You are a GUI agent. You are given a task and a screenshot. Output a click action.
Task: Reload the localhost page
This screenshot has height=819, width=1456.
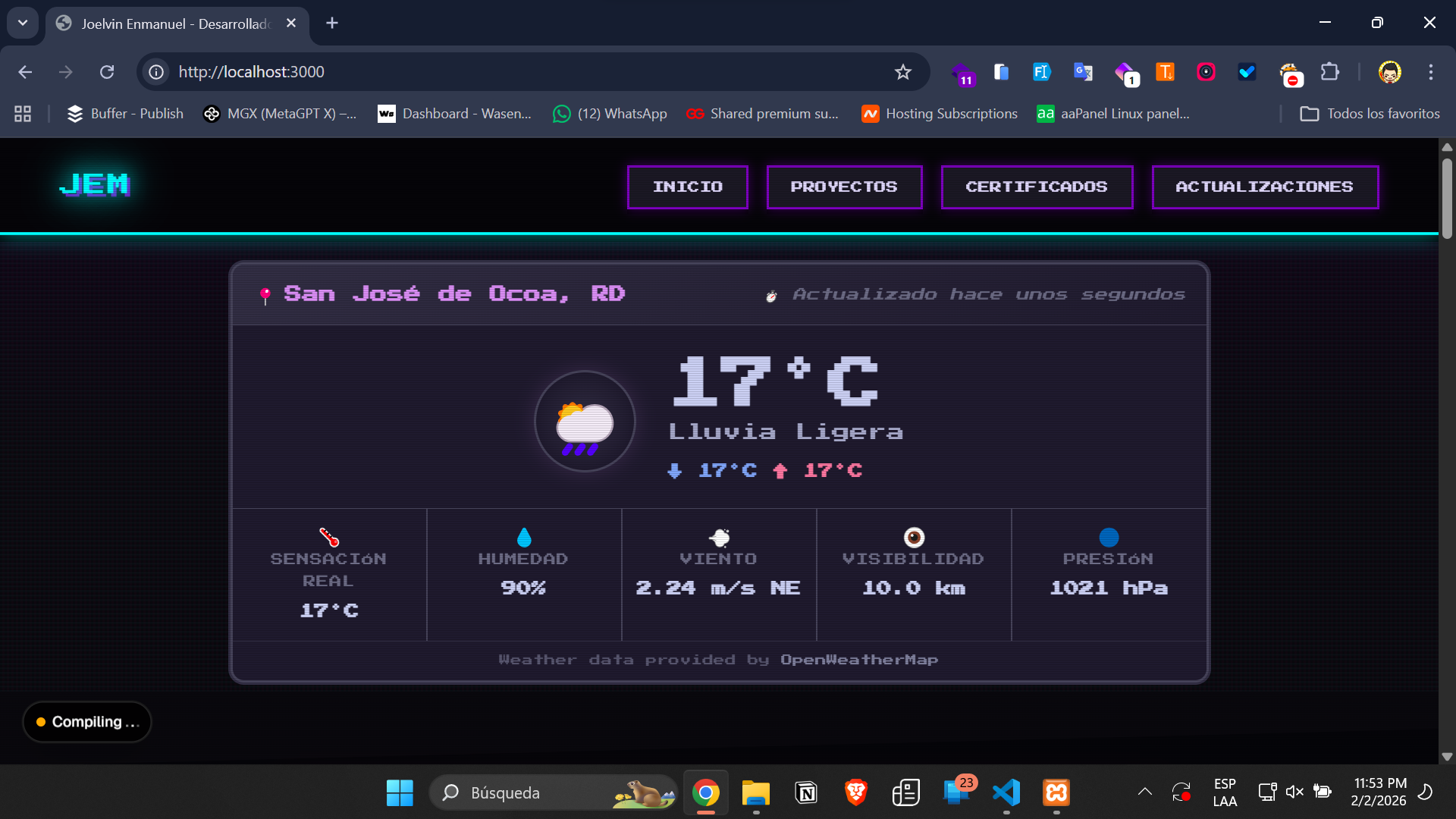(107, 72)
